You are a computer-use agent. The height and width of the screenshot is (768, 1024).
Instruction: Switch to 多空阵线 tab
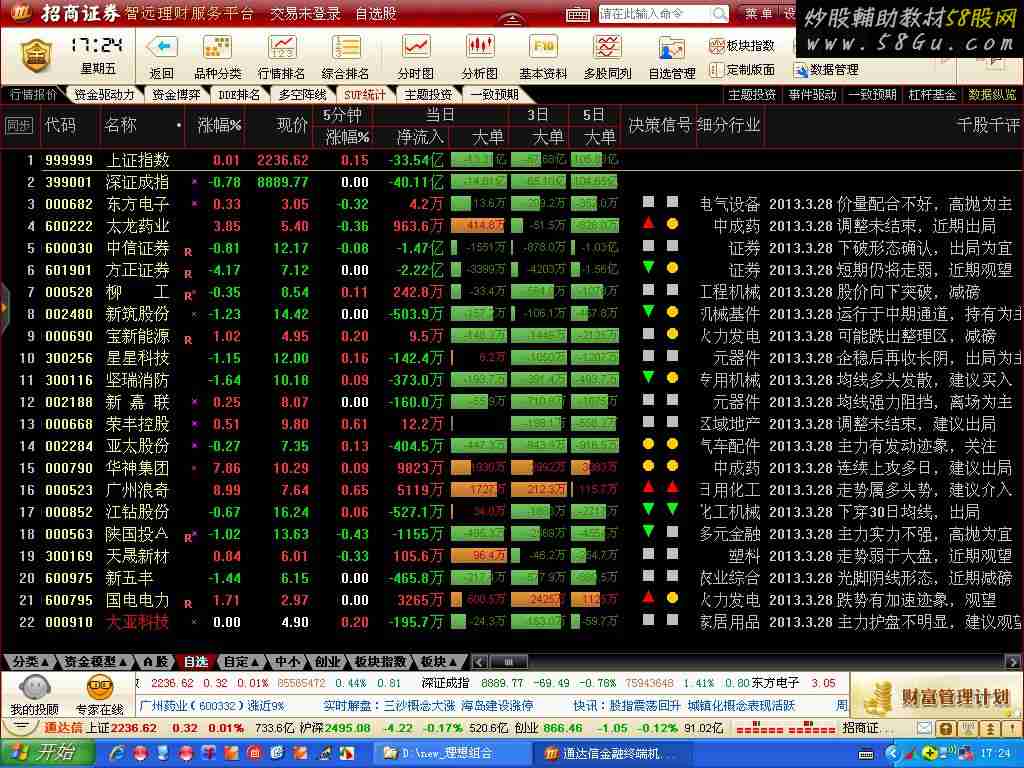(302, 95)
